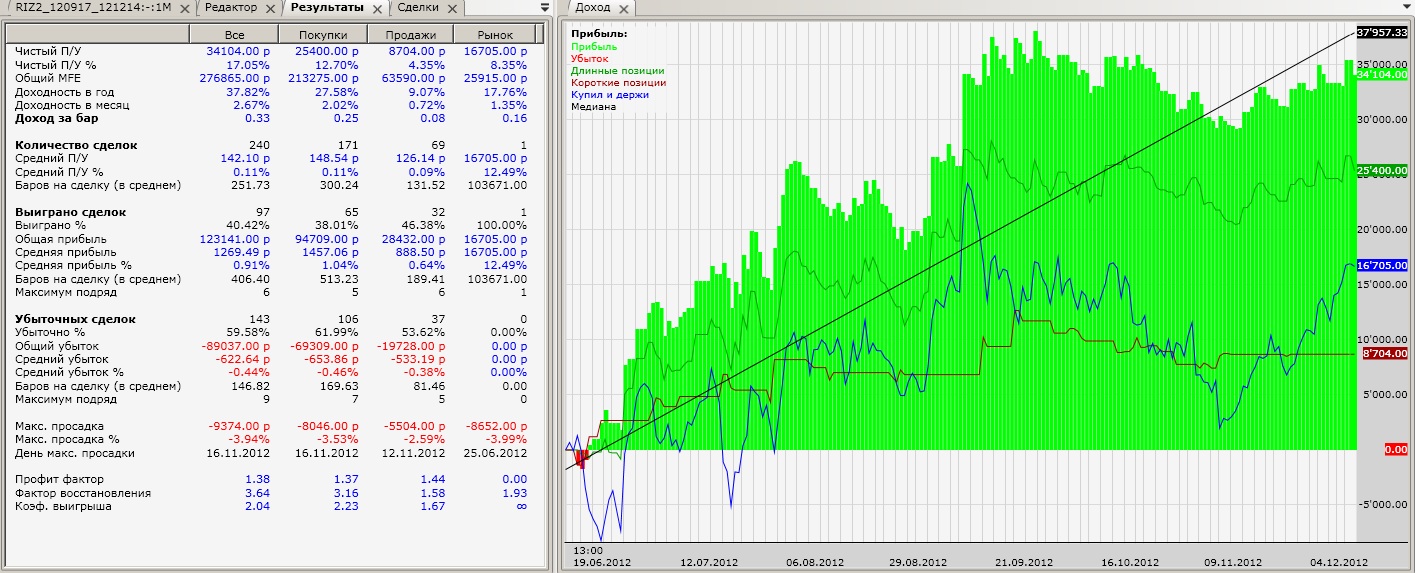The image size is (1415, 573).
Task: Close the Редактор tab
Action: click(x=270, y=8)
